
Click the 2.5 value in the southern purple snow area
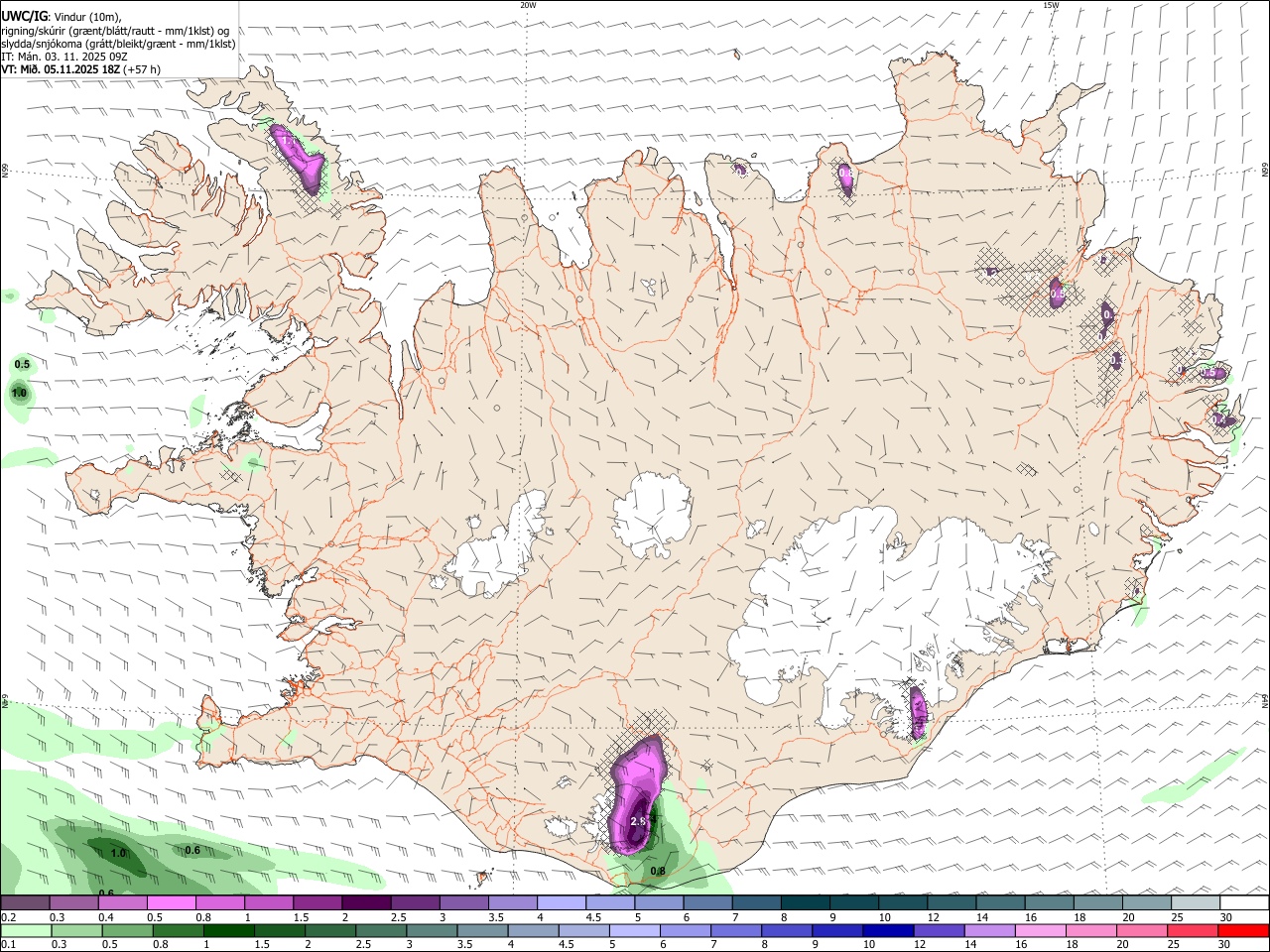pos(638,821)
